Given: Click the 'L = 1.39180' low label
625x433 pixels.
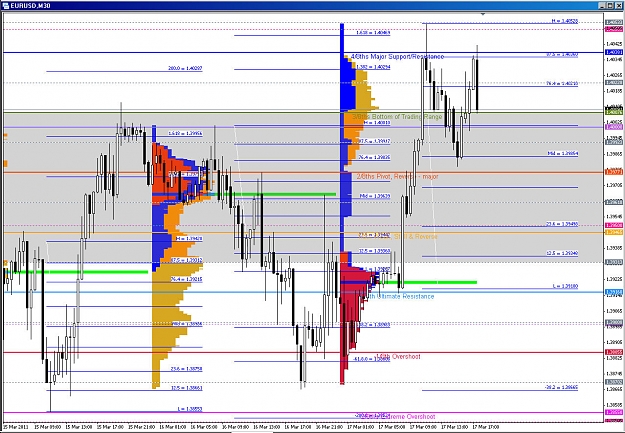Looking at the screenshot, I should [x=565, y=286].
